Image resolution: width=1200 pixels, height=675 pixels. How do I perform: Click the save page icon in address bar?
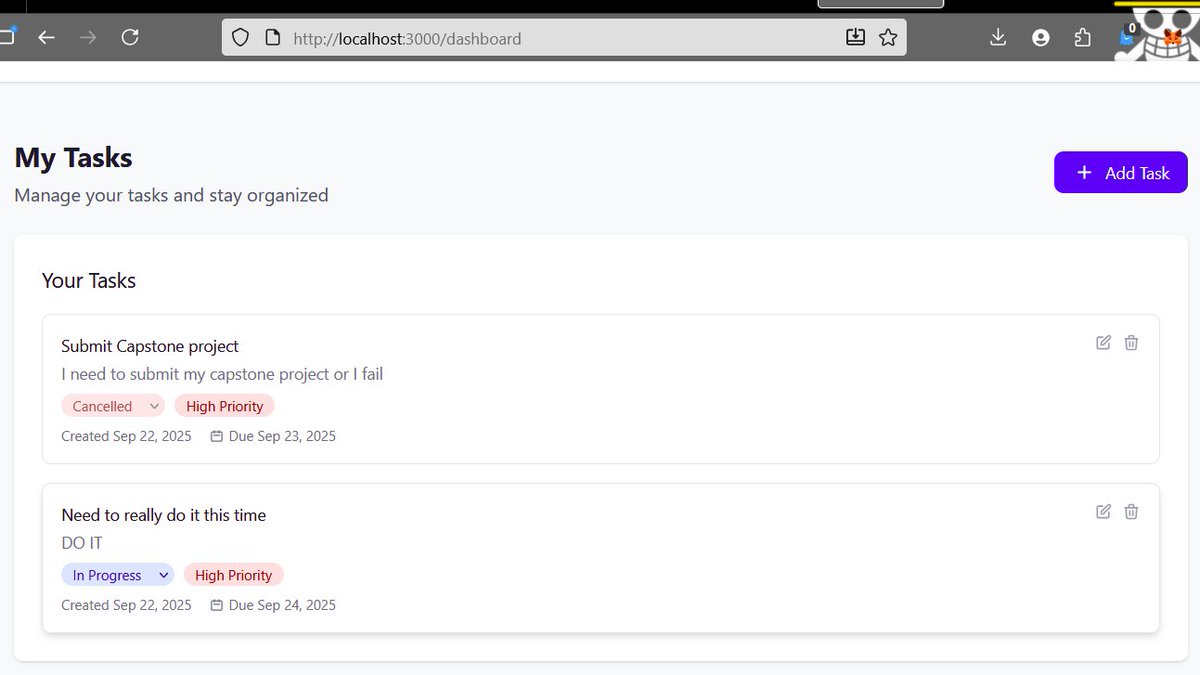click(855, 36)
